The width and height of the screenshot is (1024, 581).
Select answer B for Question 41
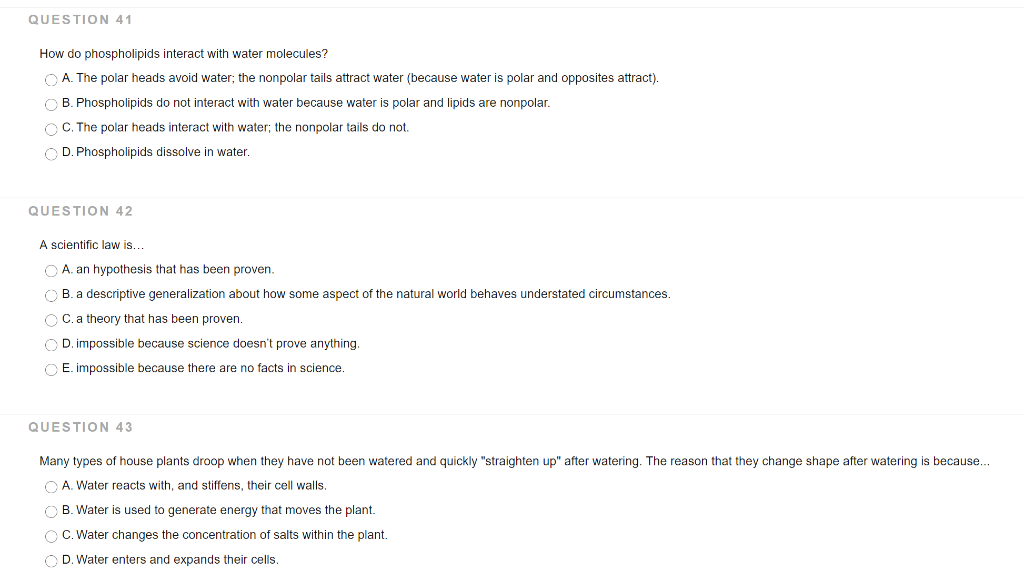[x=51, y=104]
